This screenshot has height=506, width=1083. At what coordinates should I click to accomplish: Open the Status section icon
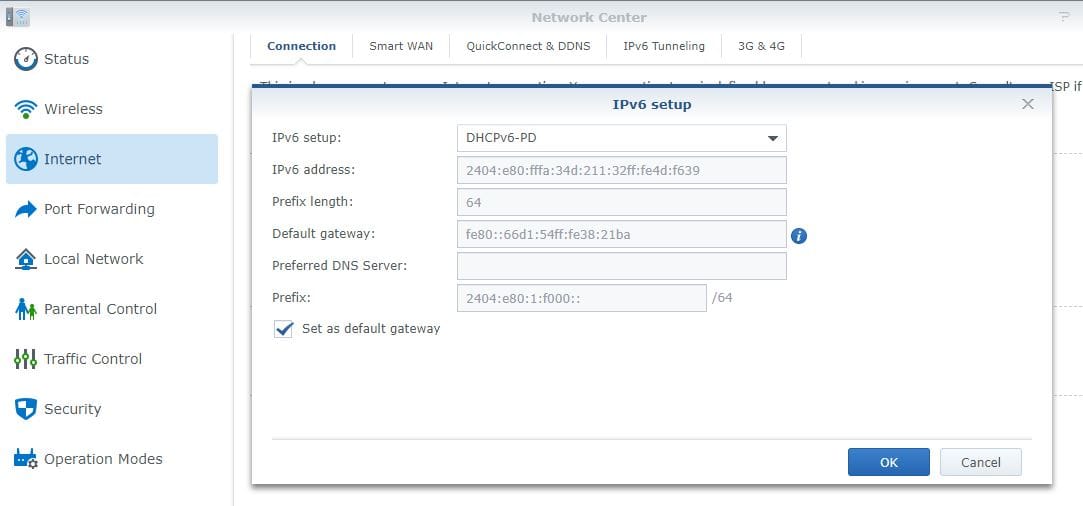coord(26,59)
